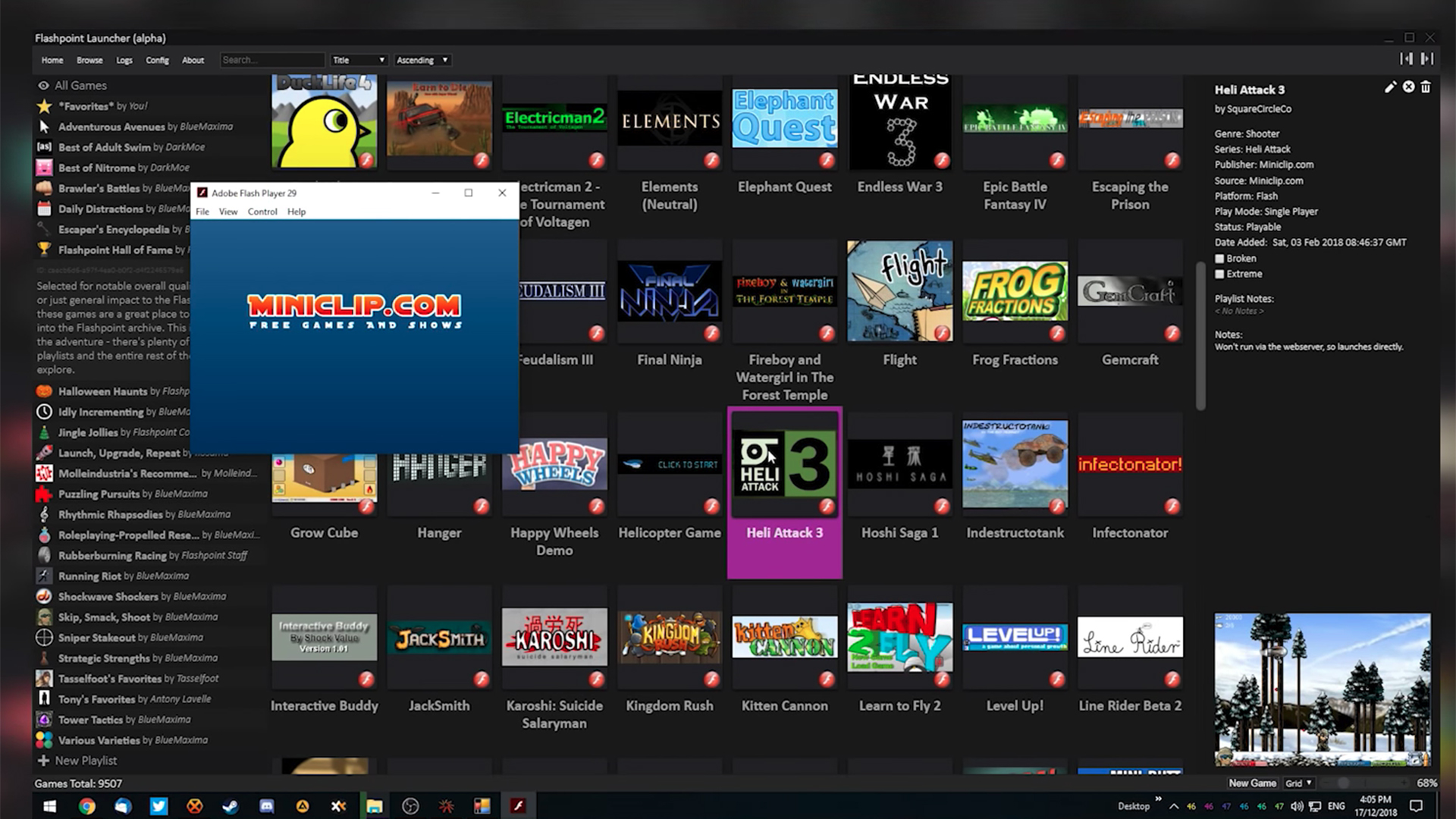Open Steam from the taskbar
This screenshot has width=1456, height=819.
[231, 806]
